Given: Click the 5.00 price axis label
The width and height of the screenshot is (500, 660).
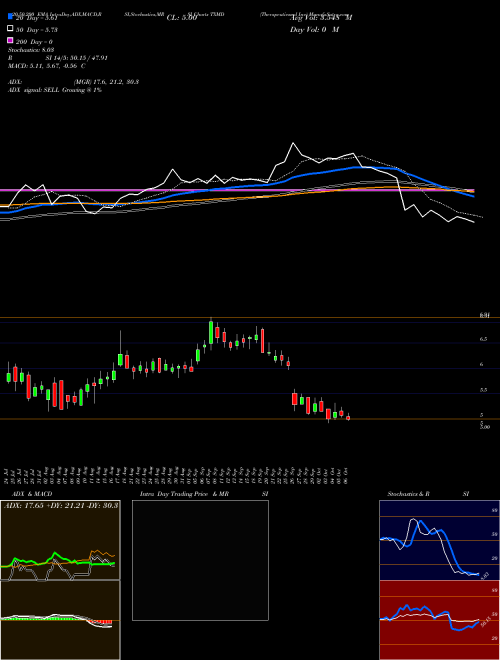Looking at the screenshot, I should (x=484, y=427).
